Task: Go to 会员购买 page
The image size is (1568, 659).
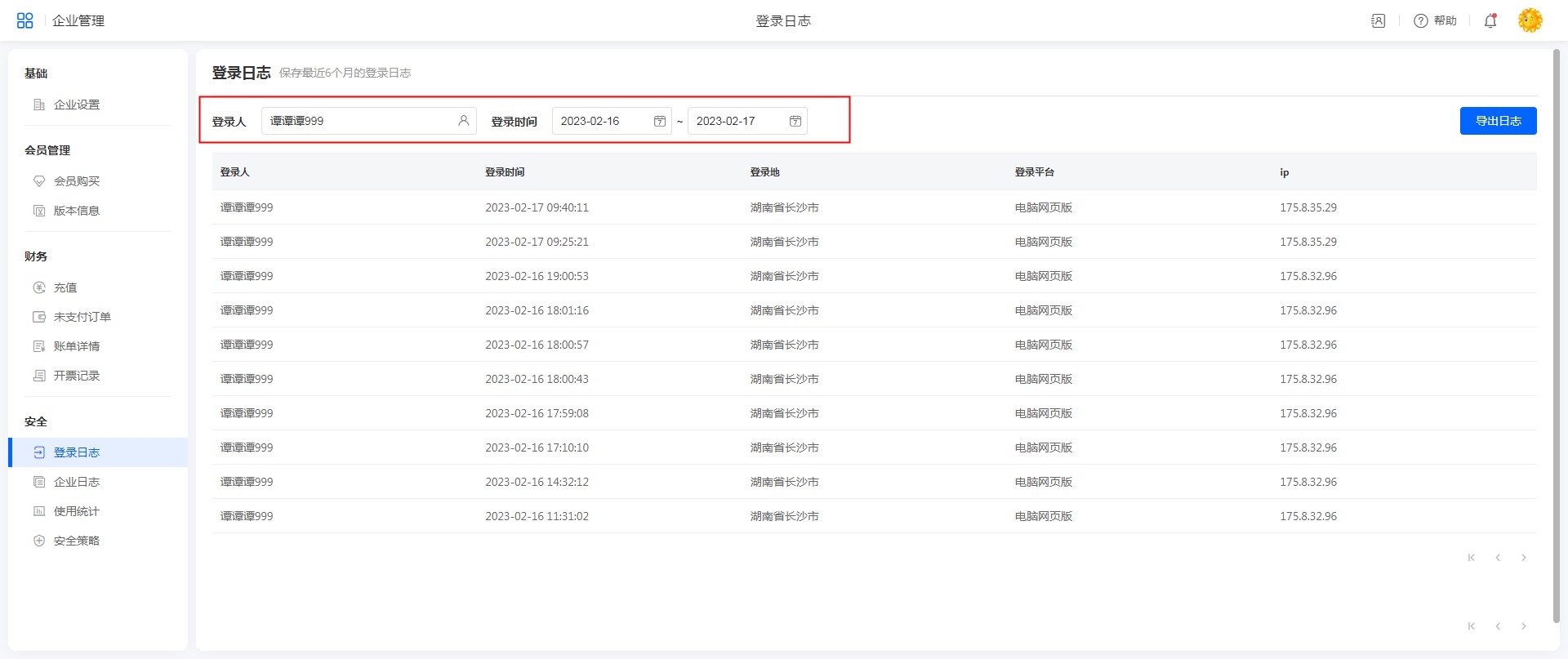Action: click(x=77, y=181)
